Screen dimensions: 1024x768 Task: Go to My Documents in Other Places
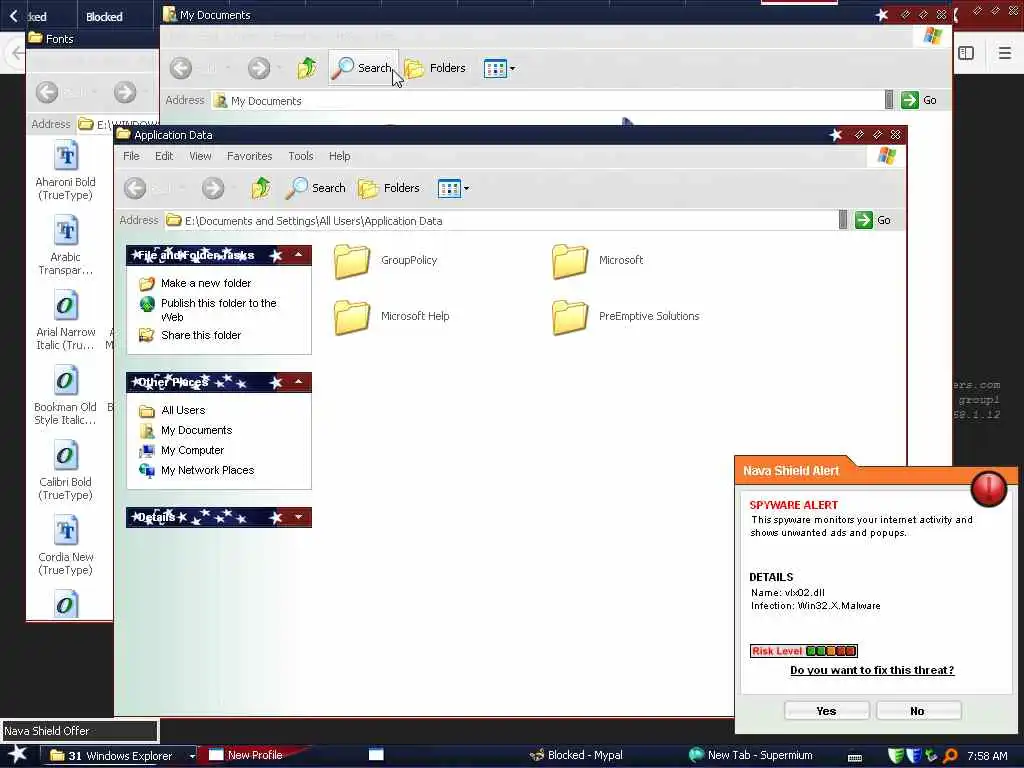(x=185, y=430)
